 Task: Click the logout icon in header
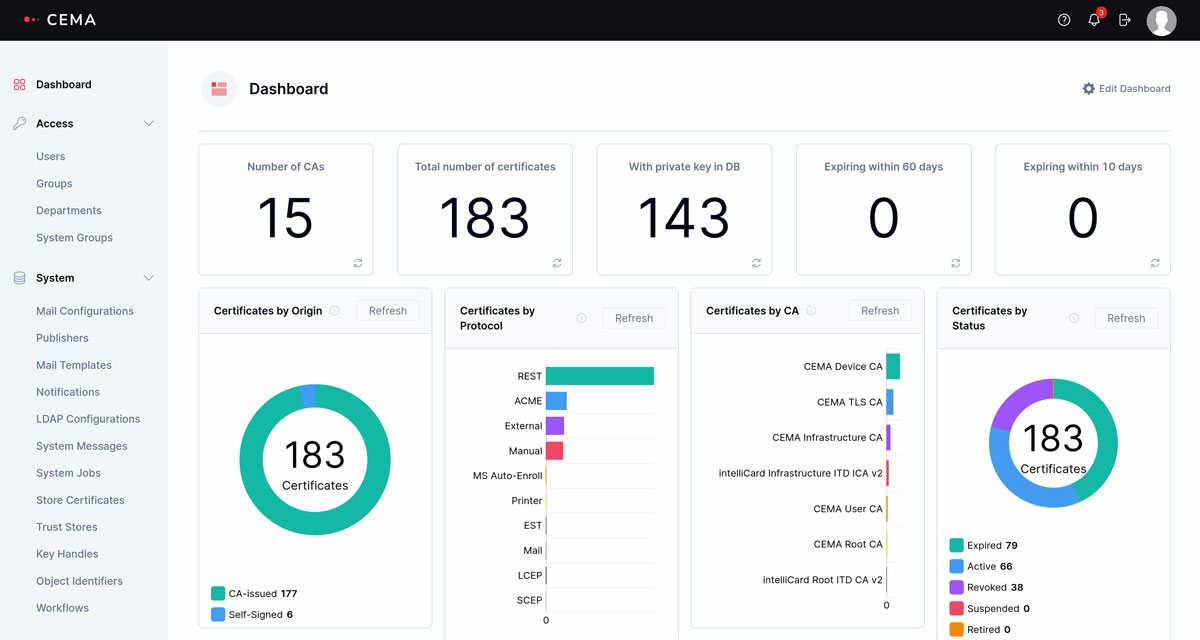point(1125,20)
